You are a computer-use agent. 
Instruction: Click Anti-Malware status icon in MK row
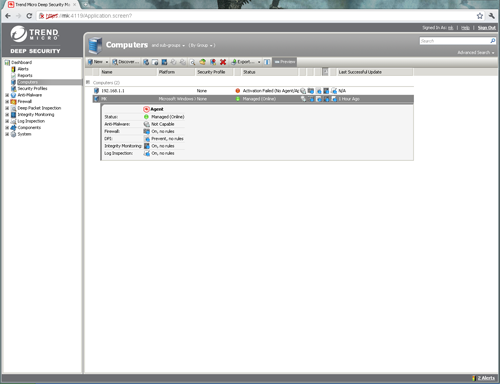(303, 99)
